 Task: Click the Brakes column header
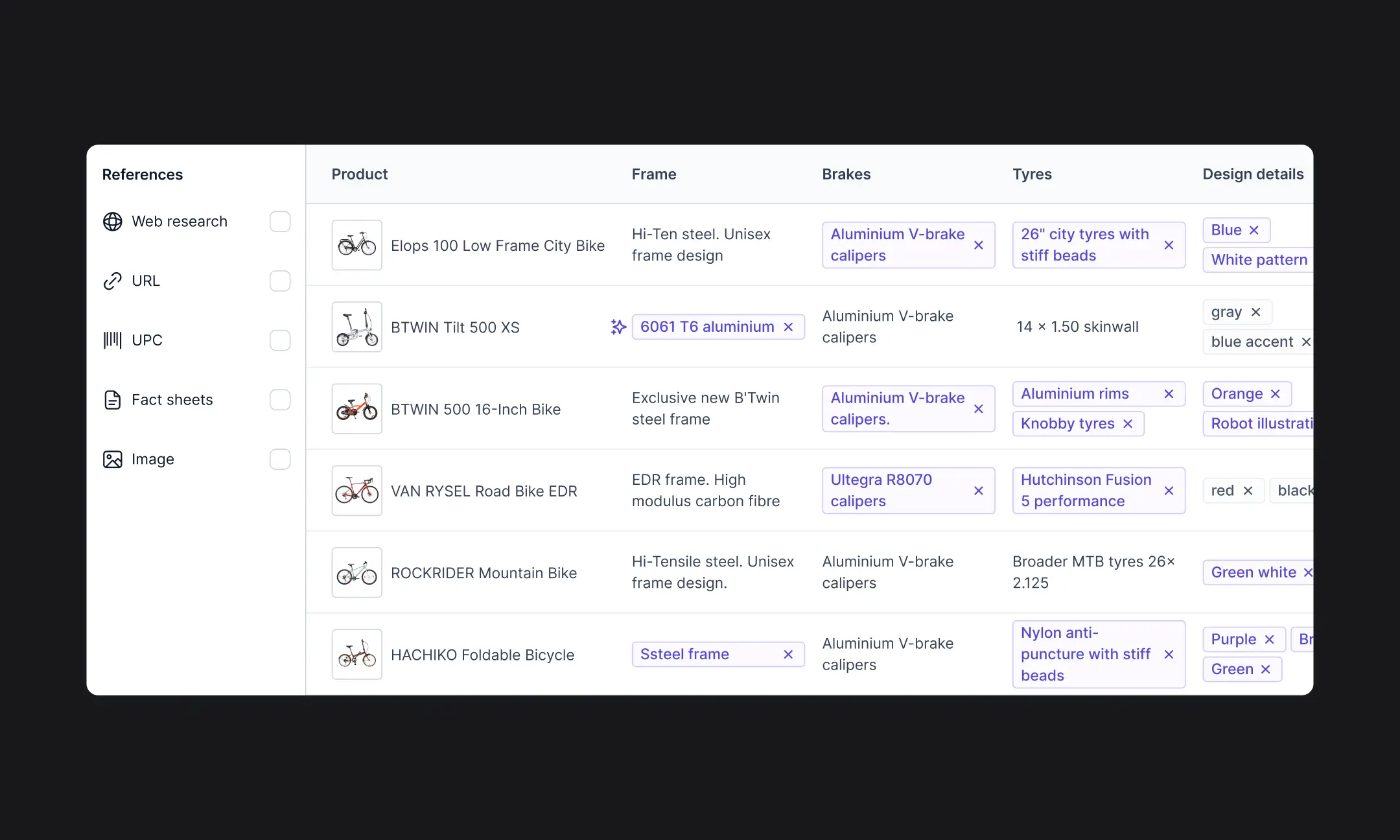(x=846, y=174)
